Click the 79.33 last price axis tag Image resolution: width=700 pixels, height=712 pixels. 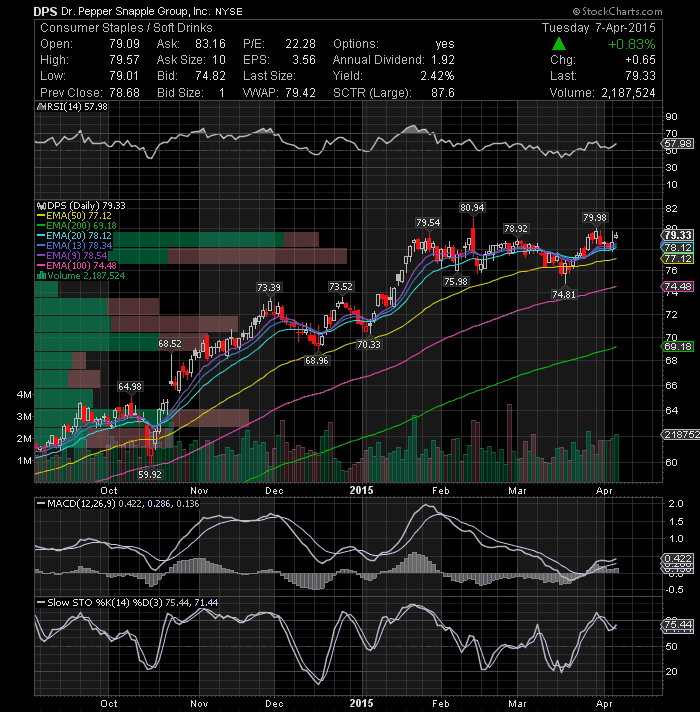(x=677, y=235)
